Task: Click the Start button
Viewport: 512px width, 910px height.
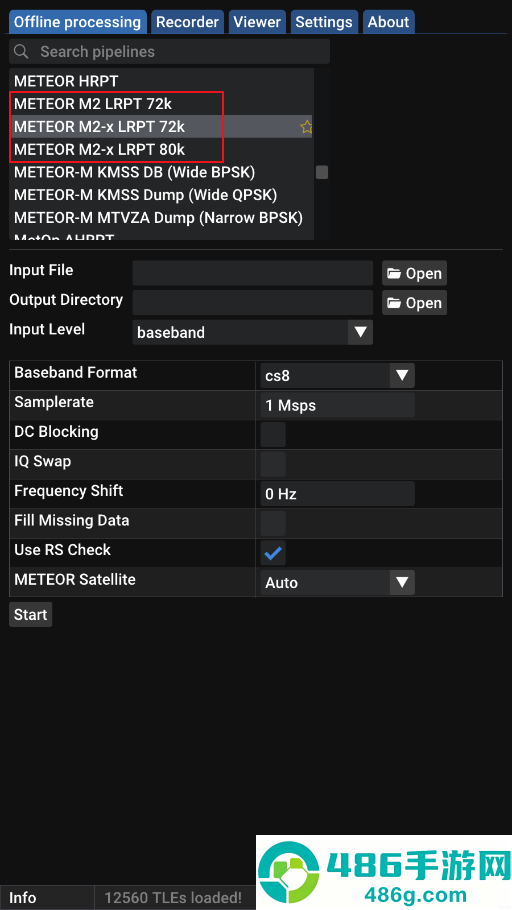Action: coord(31,615)
